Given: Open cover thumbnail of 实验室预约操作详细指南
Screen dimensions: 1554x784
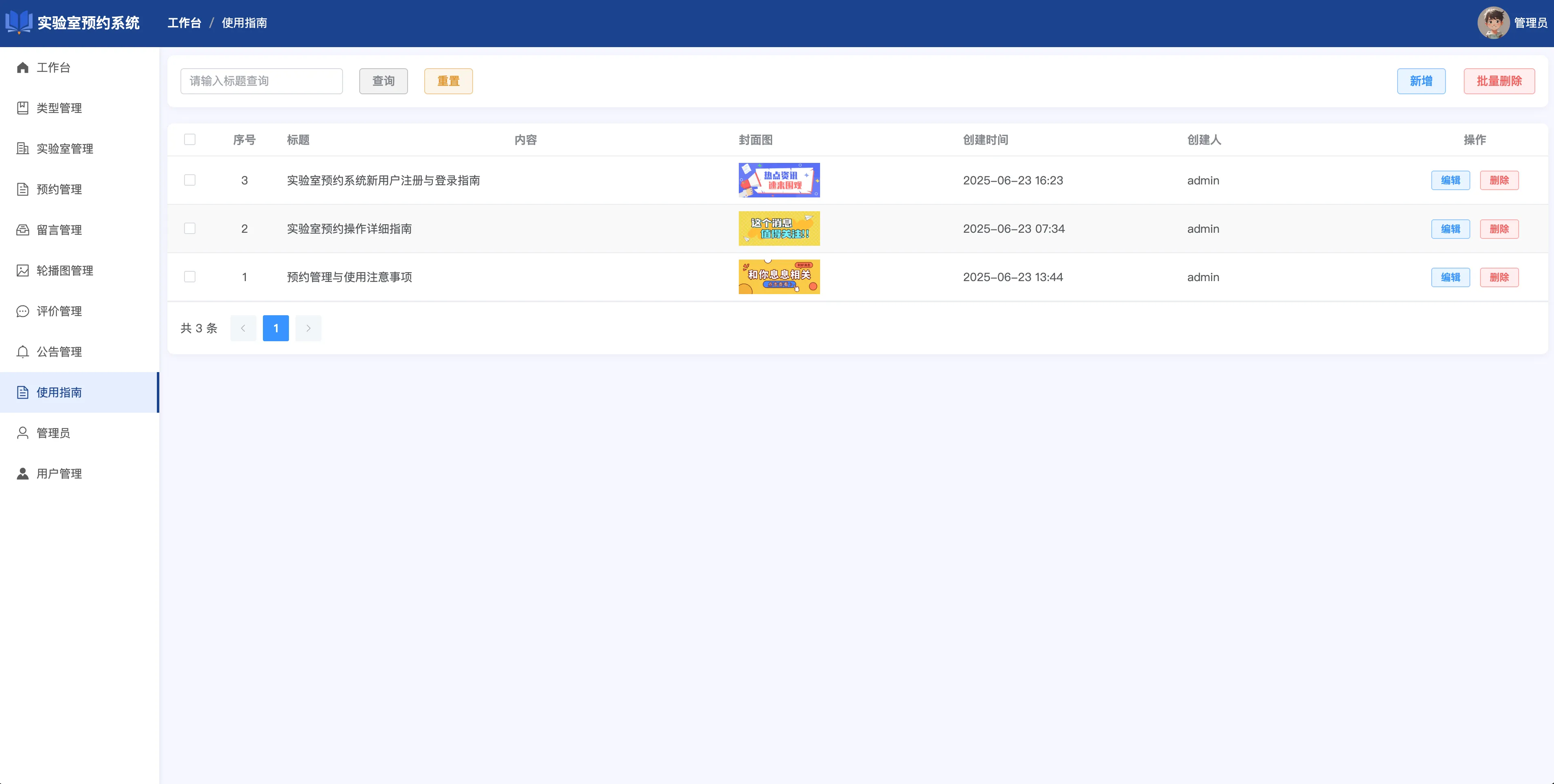Looking at the screenshot, I should 779,229.
